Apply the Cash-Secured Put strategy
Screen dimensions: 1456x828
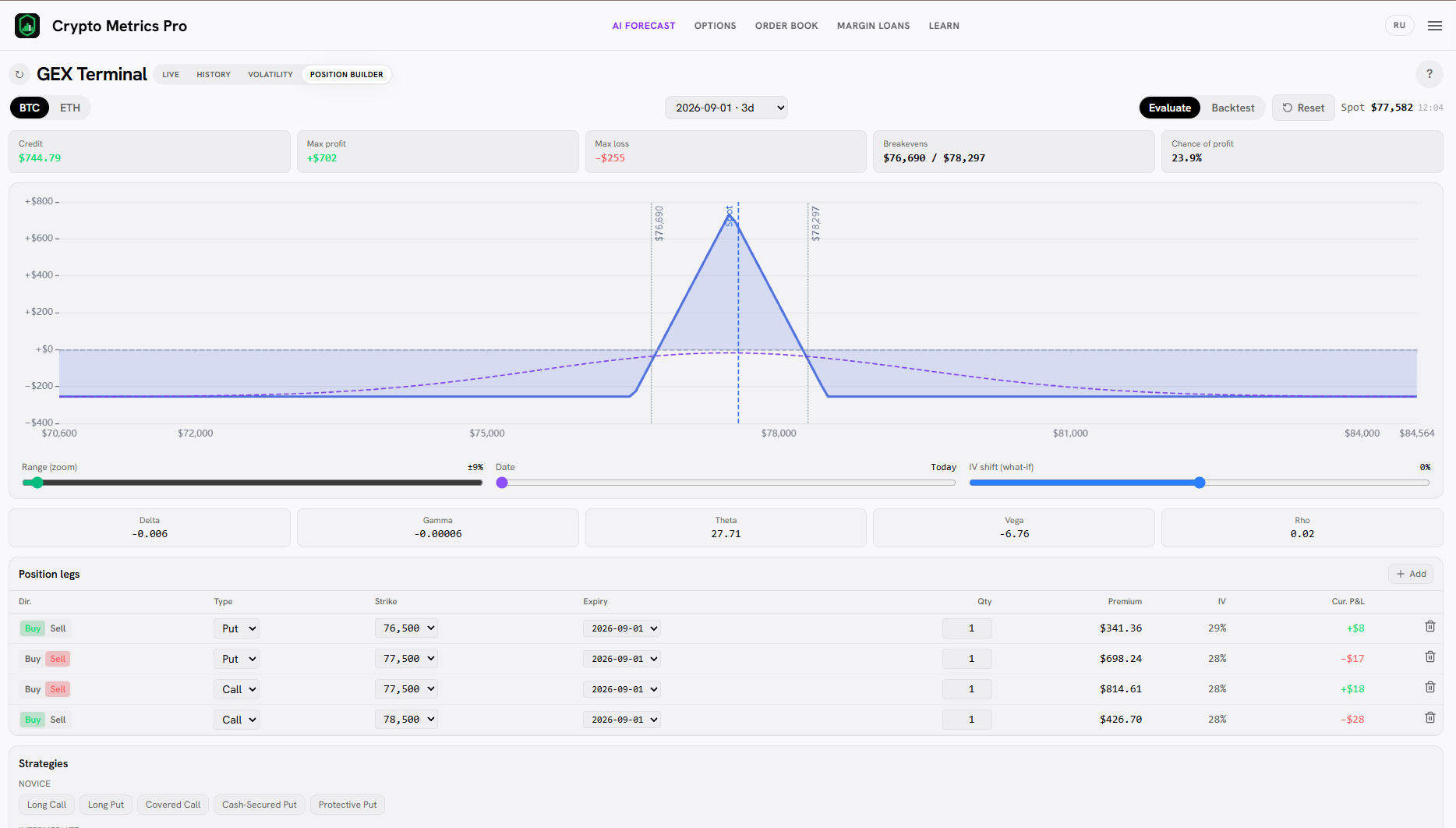point(260,805)
